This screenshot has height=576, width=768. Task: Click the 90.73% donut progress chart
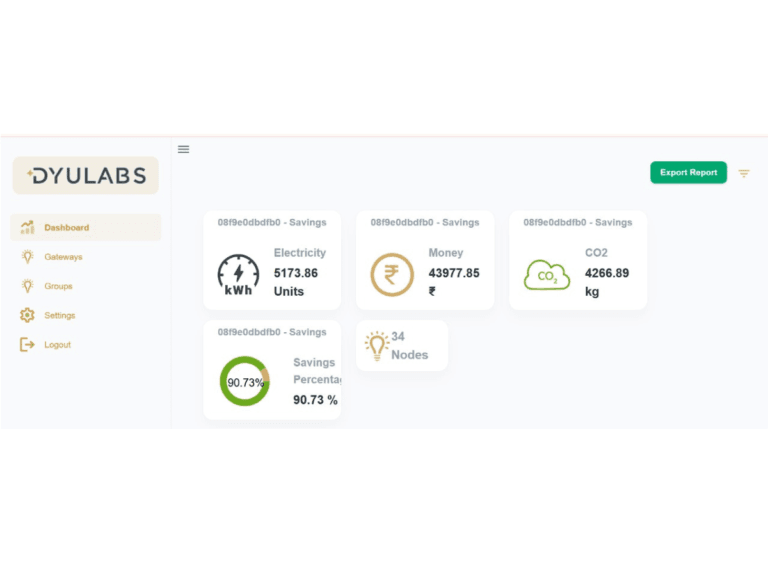tap(244, 381)
